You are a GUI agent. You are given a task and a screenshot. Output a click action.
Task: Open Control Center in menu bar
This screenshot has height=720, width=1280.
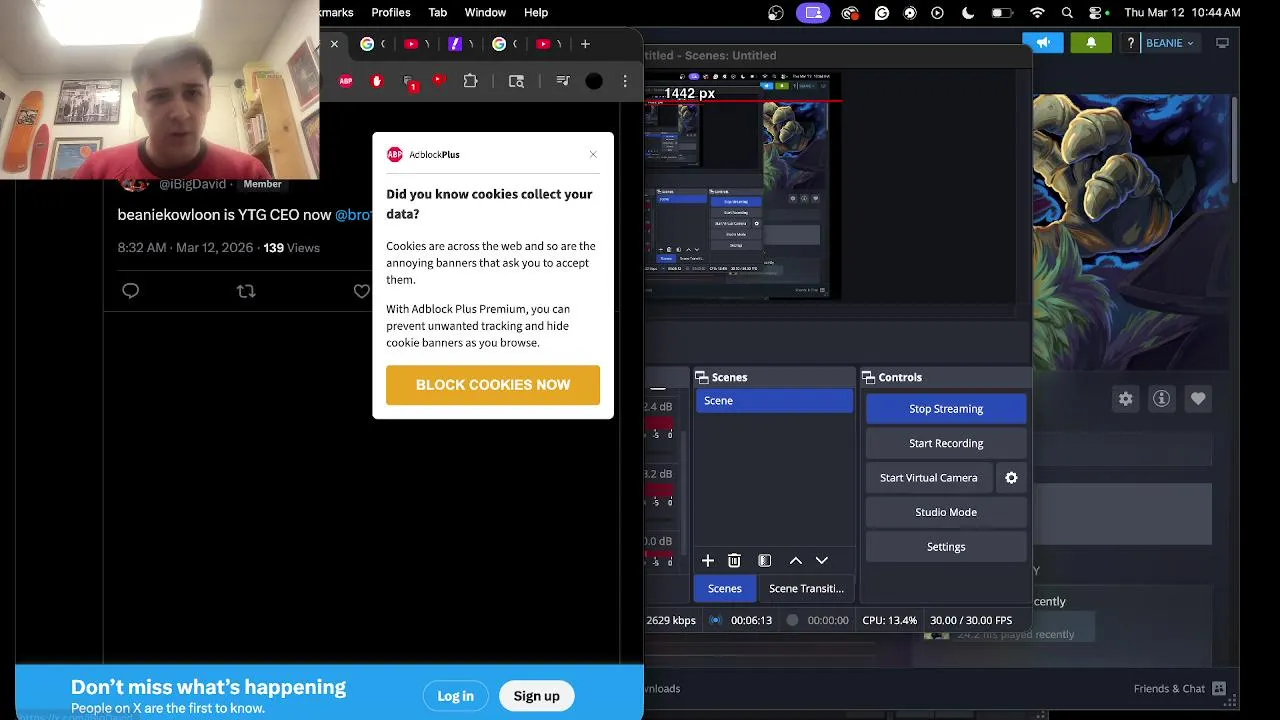(x=1096, y=13)
